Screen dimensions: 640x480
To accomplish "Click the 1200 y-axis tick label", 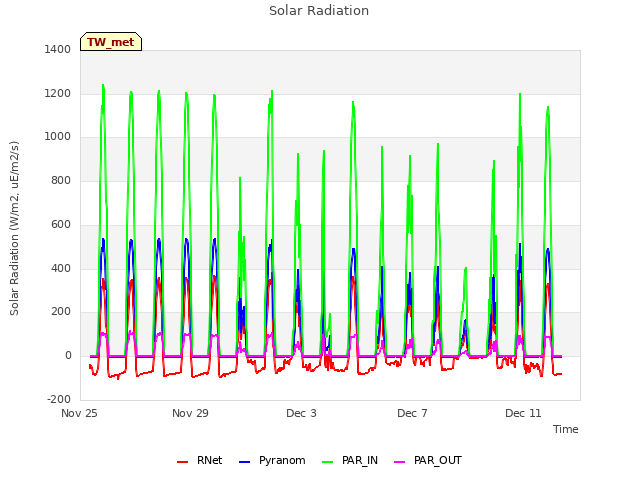I will point(58,93).
